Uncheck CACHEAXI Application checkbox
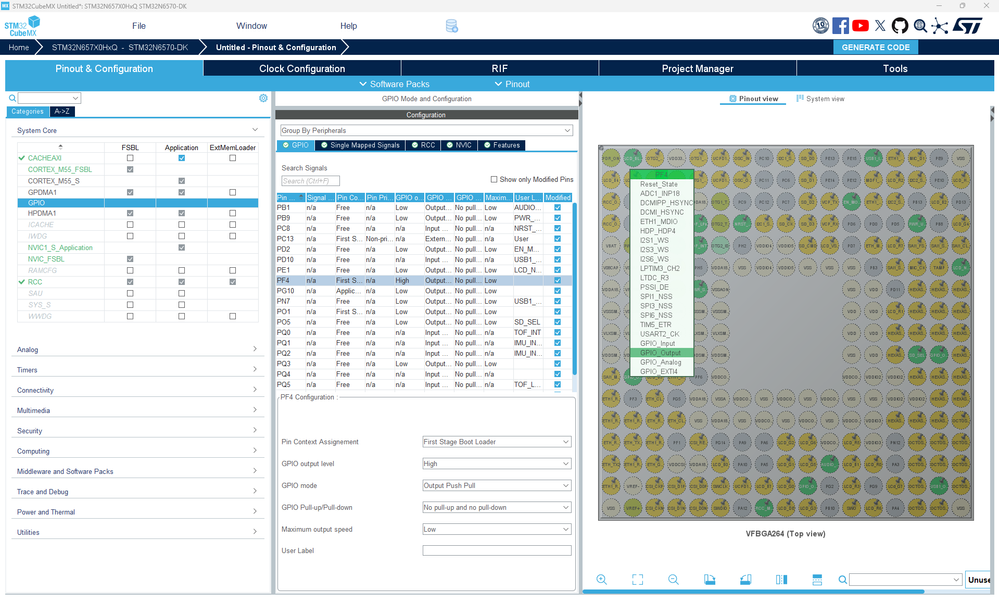The width and height of the screenshot is (999, 598). pos(182,158)
